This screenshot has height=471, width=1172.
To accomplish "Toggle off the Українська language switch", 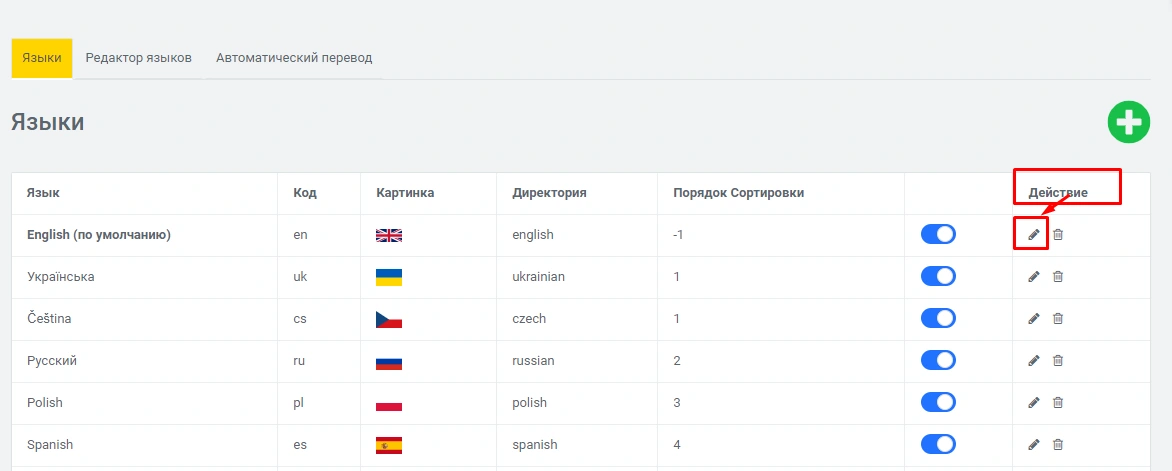I will 938,276.
